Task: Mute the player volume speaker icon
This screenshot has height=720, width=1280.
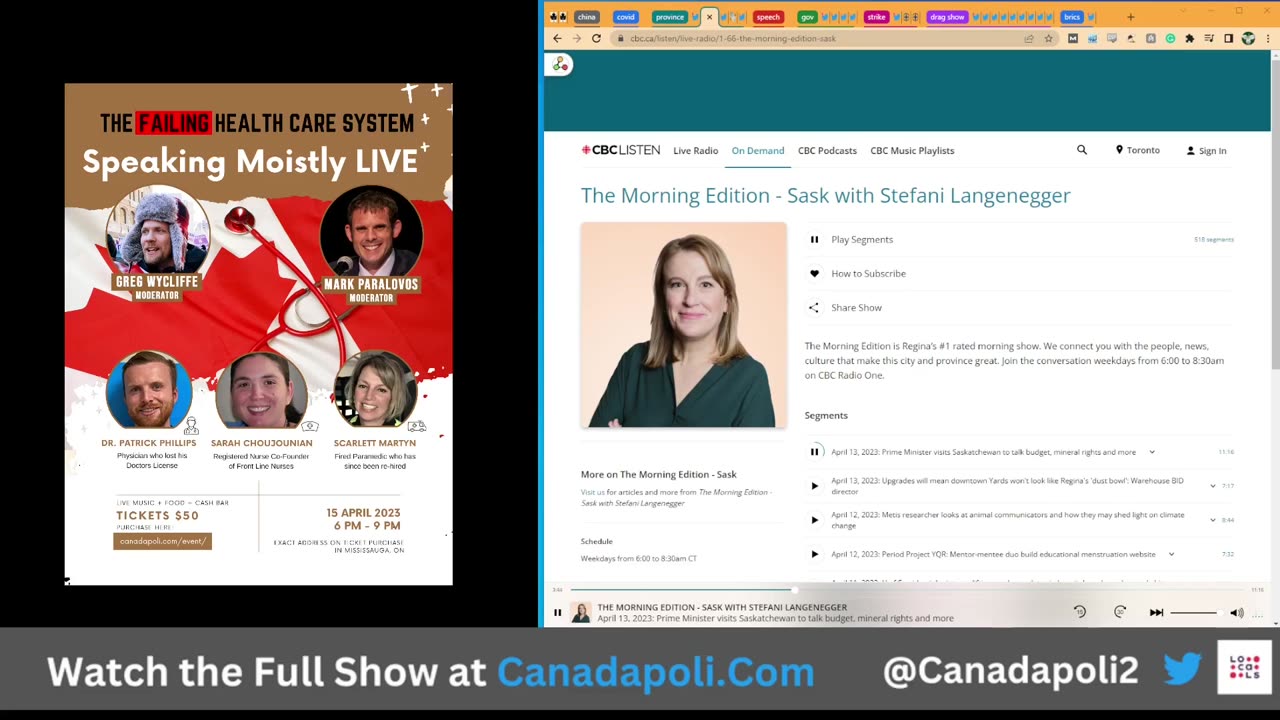Action: click(1237, 613)
